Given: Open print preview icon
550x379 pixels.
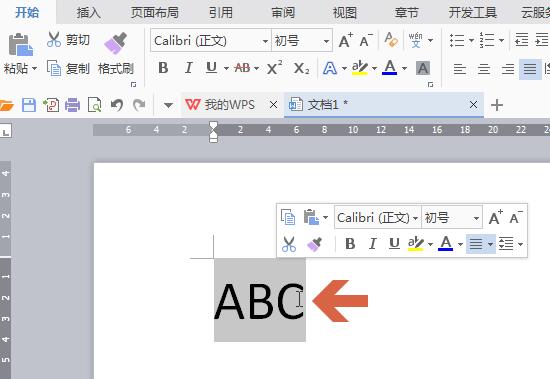Looking at the screenshot, I should (x=94, y=105).
